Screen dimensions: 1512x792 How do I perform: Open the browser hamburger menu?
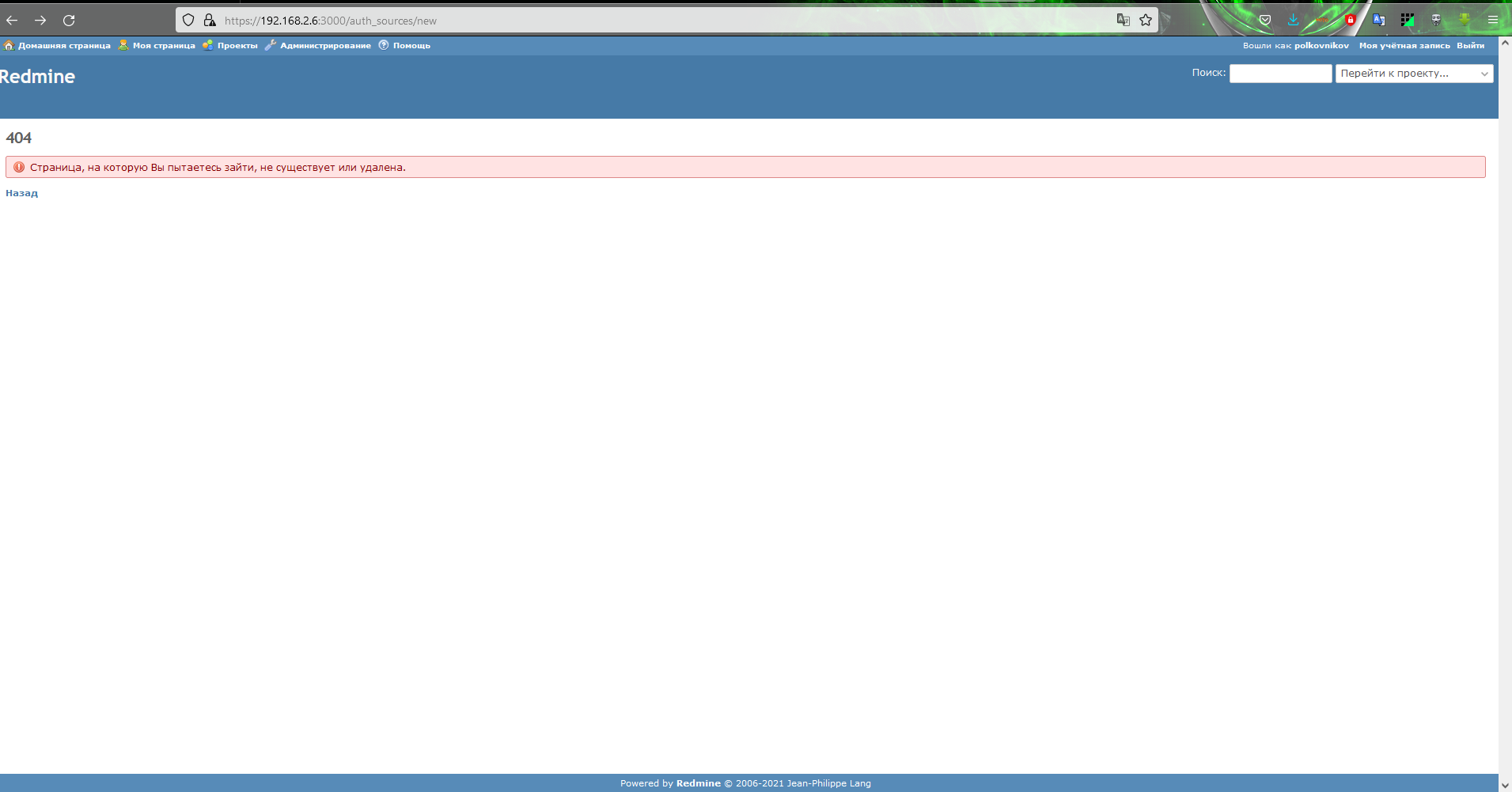[1493, 20]
